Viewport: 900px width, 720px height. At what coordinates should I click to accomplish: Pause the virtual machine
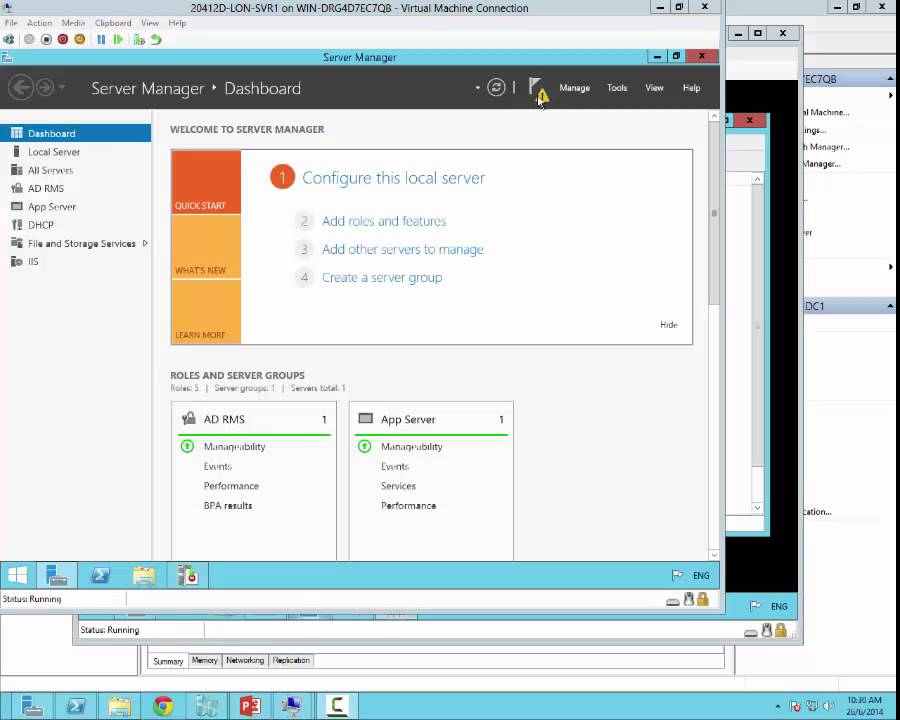(x=101, y=40)
